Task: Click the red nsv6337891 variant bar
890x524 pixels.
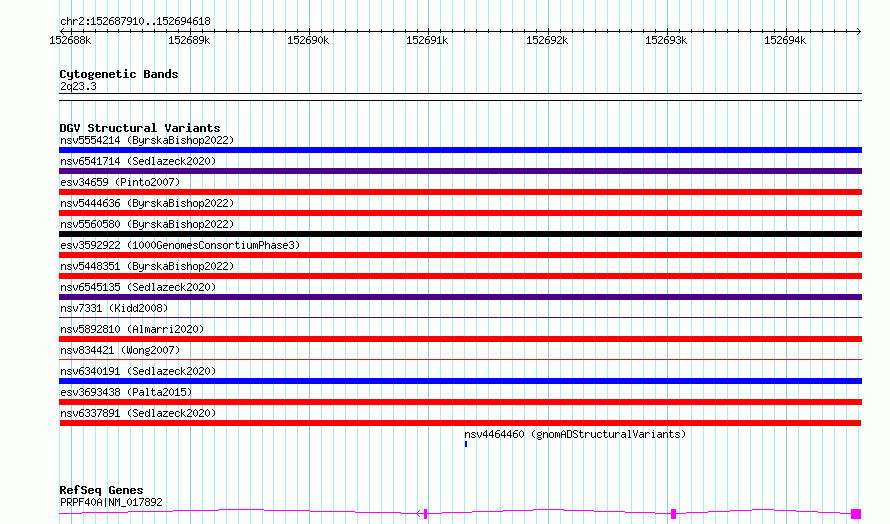Action: click(x=460, y=423)
